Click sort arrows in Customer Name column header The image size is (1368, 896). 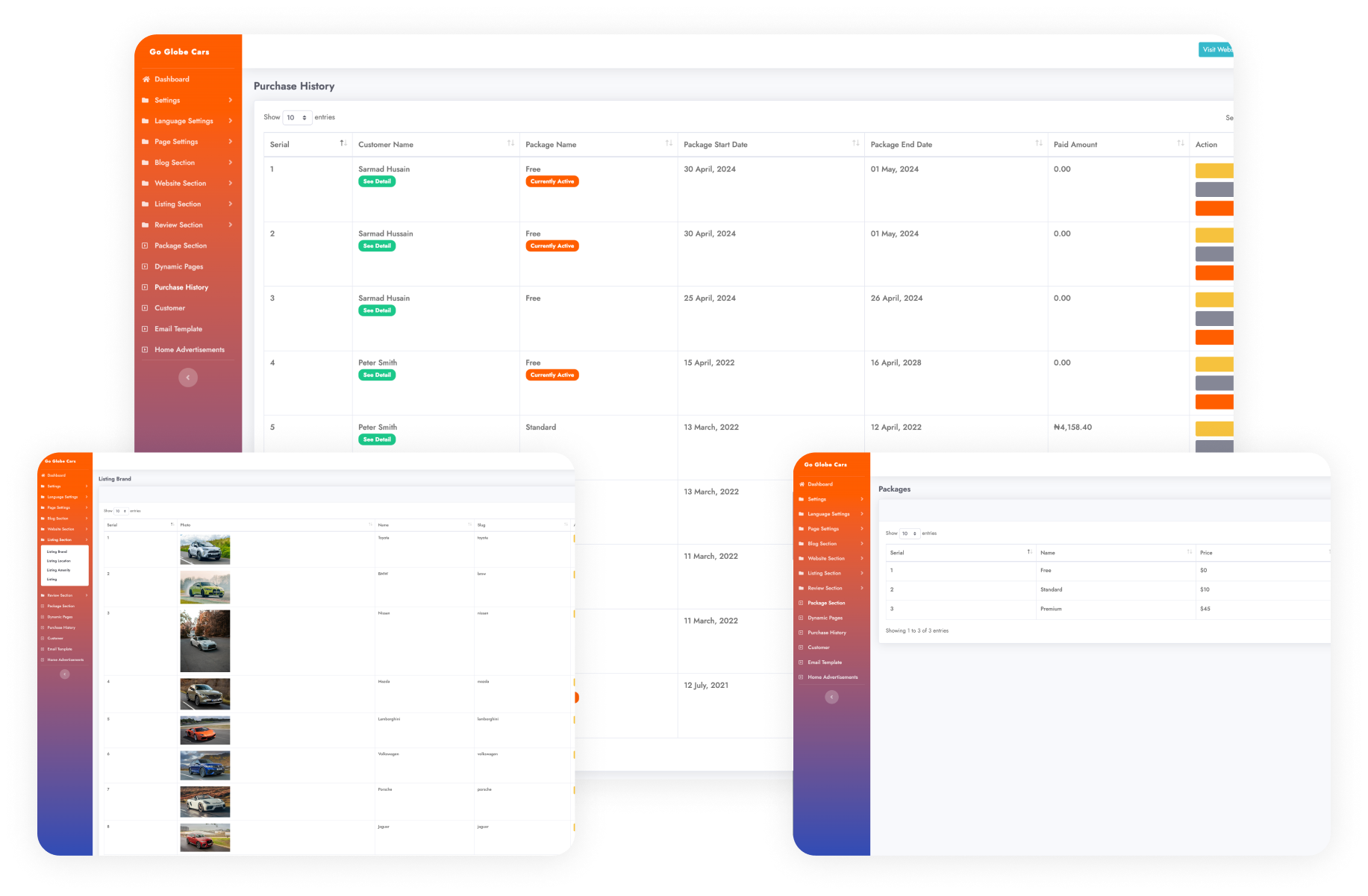click(x=510, y=143)
